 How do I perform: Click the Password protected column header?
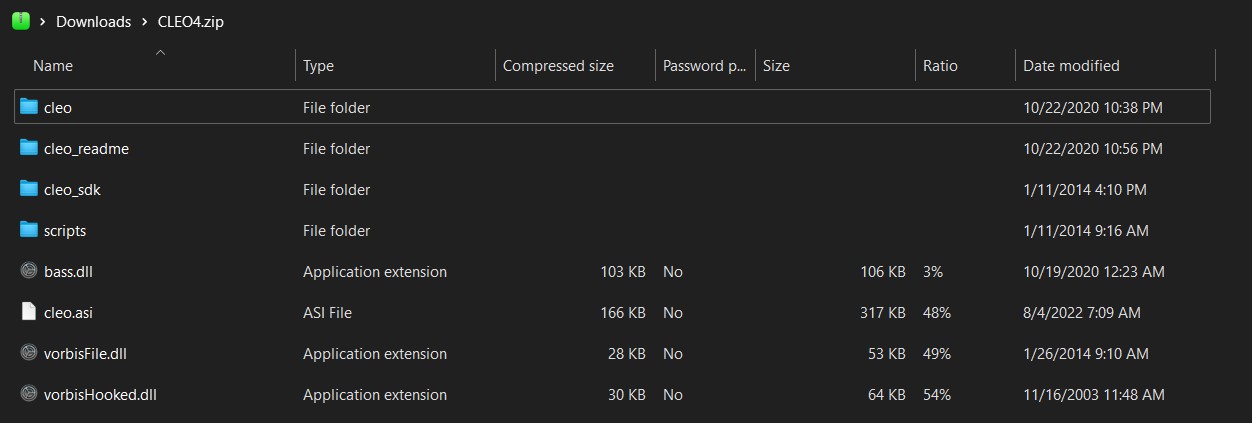[x=704, y=66]
